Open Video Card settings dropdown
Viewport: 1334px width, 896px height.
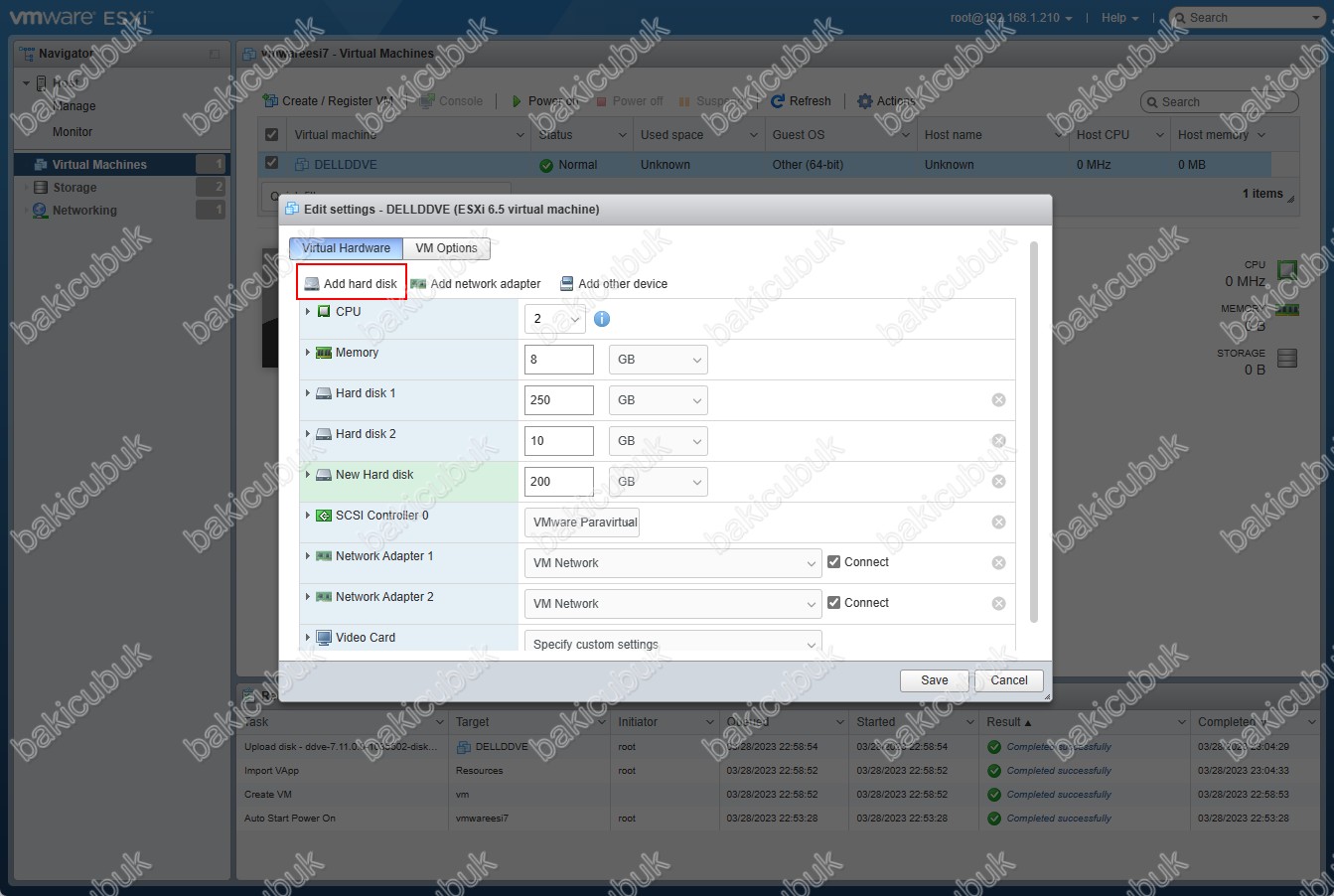pyautogui.click(x=673, y=641)
